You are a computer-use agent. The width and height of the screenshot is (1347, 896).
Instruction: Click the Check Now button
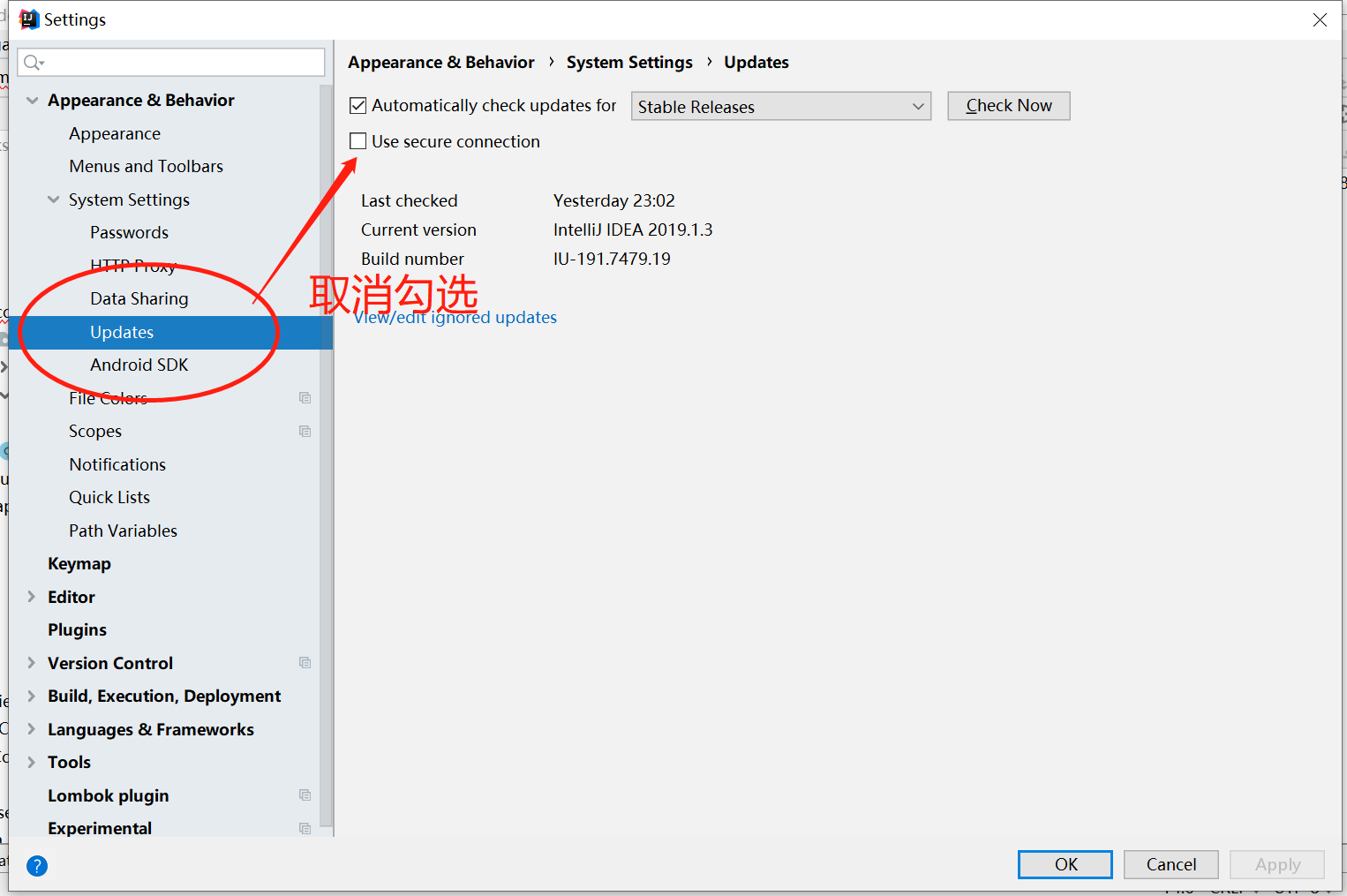[x=1009, y=106]
